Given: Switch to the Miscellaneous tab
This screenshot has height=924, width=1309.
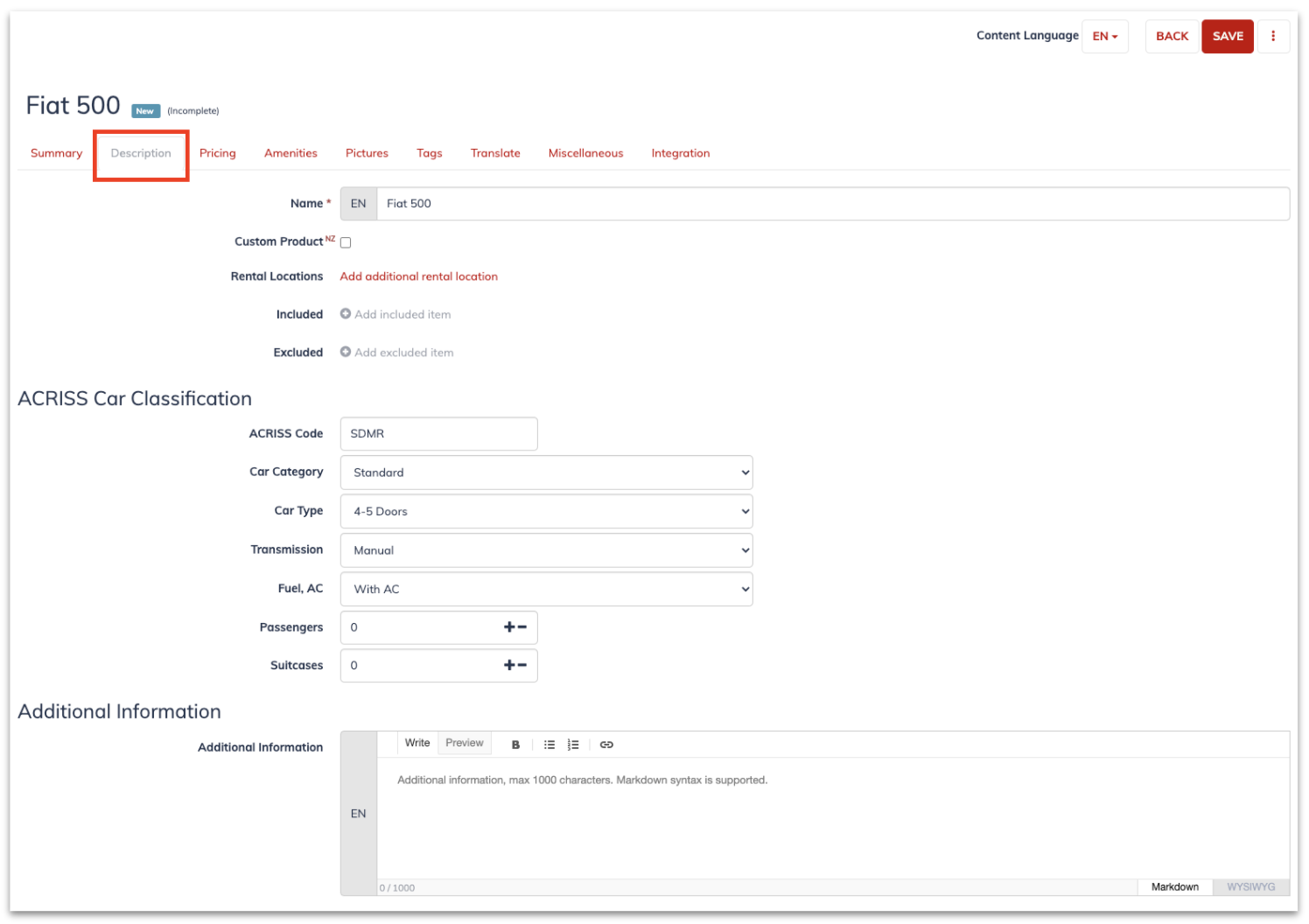Looking at the screenshot, I should [585, 153].
